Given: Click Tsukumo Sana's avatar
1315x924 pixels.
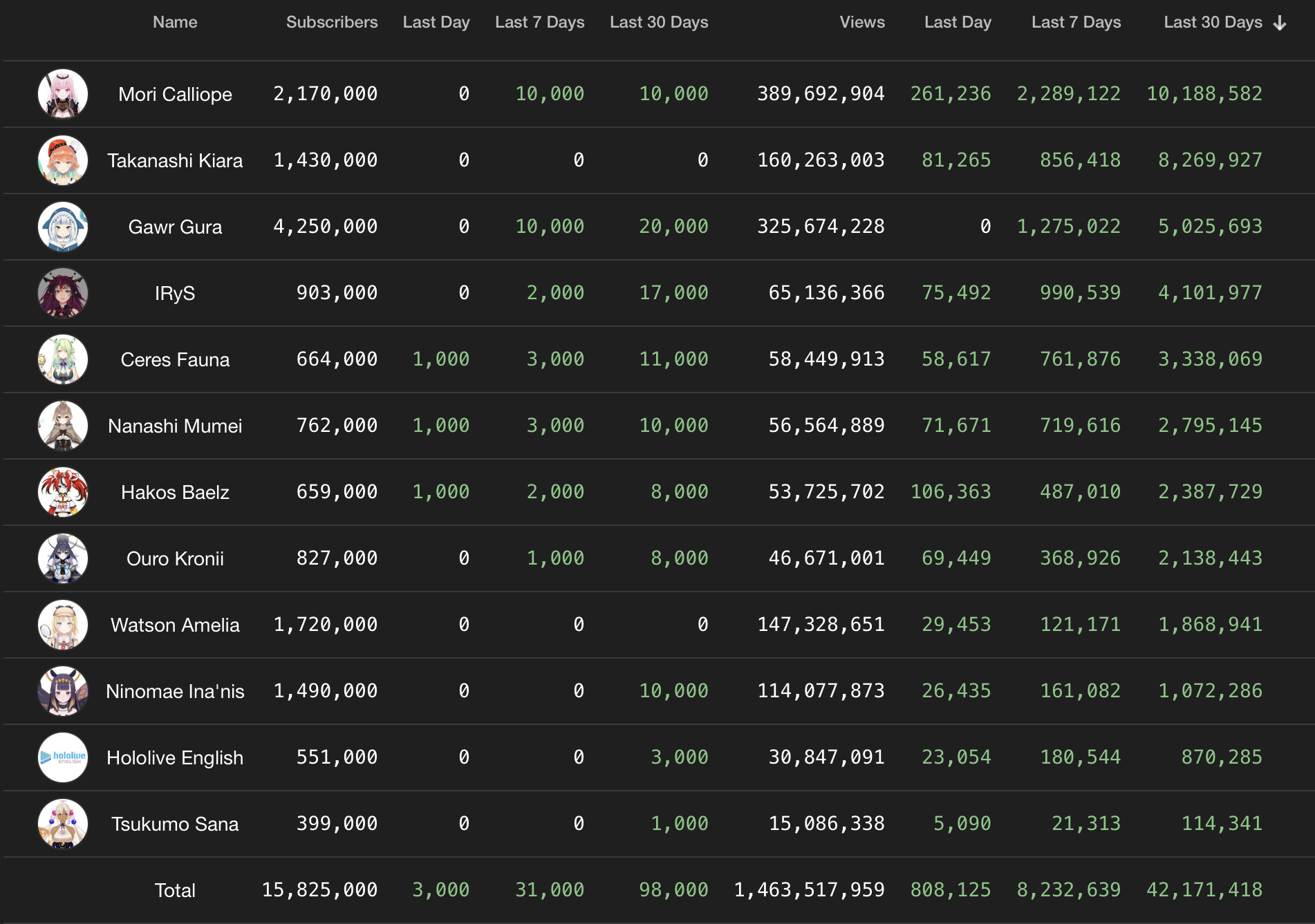Looking at the screenshot, I should pyautogui.click(x=63, y=824).
